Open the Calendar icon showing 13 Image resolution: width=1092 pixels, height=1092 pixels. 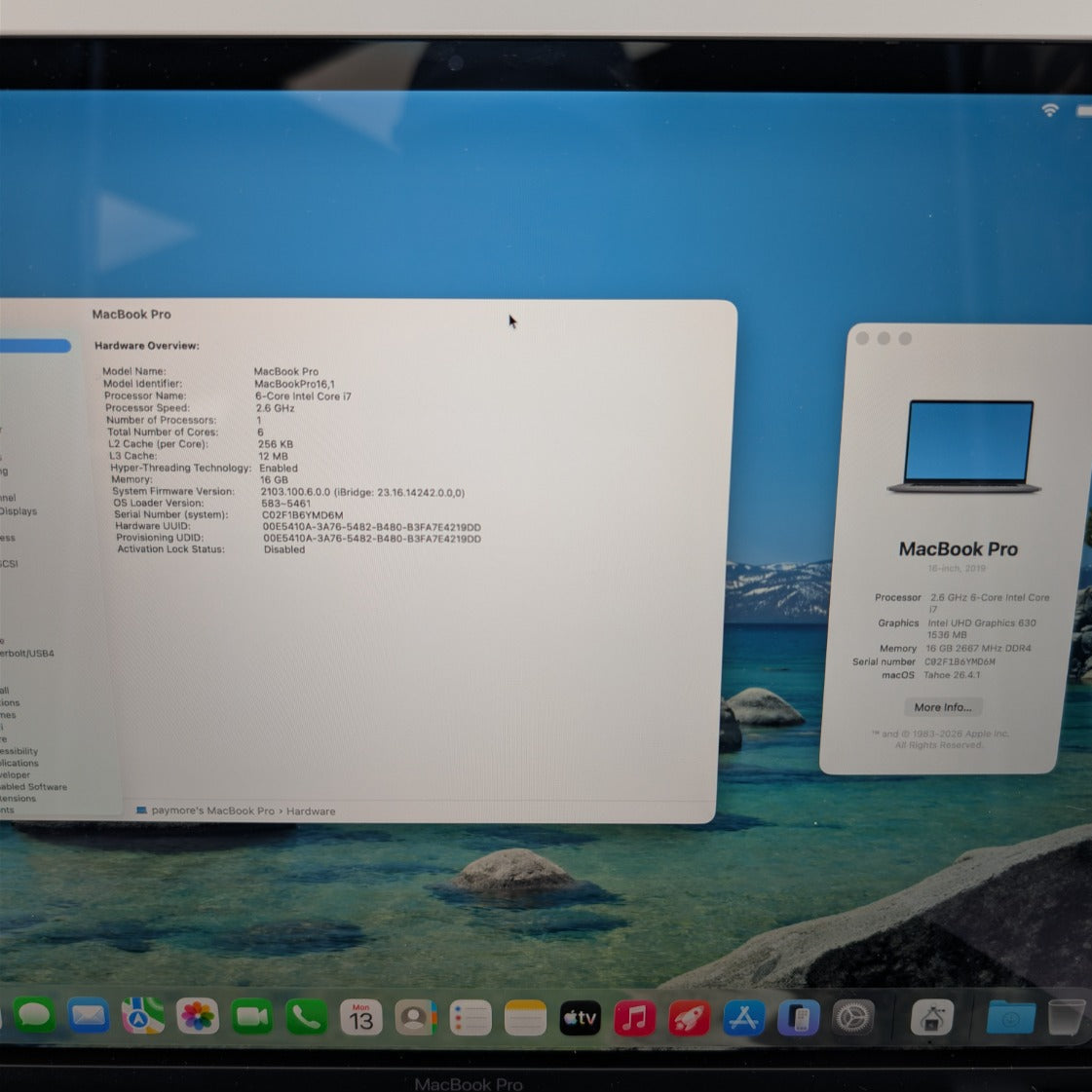(360, 1018)
